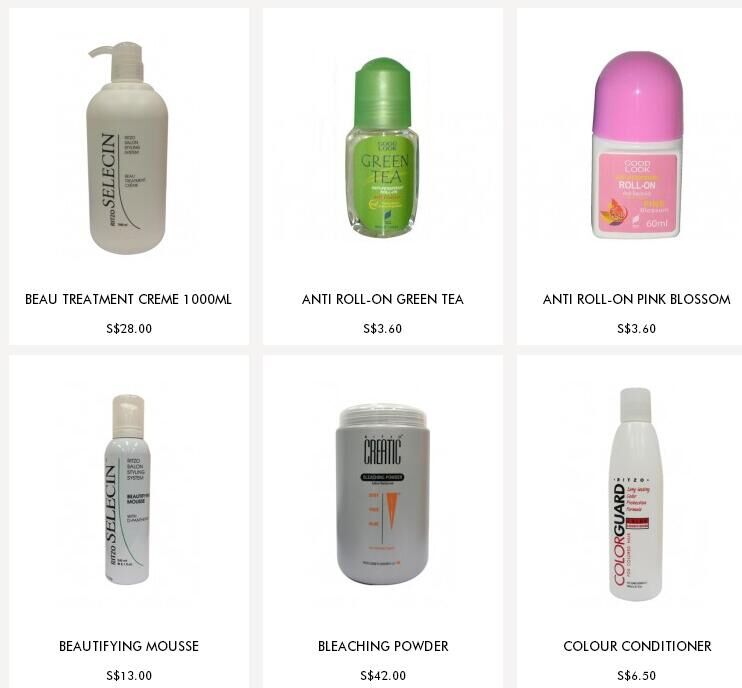Click the S$3.60 price under Pink Blossom
742x688 pixels.
(636, 329)
